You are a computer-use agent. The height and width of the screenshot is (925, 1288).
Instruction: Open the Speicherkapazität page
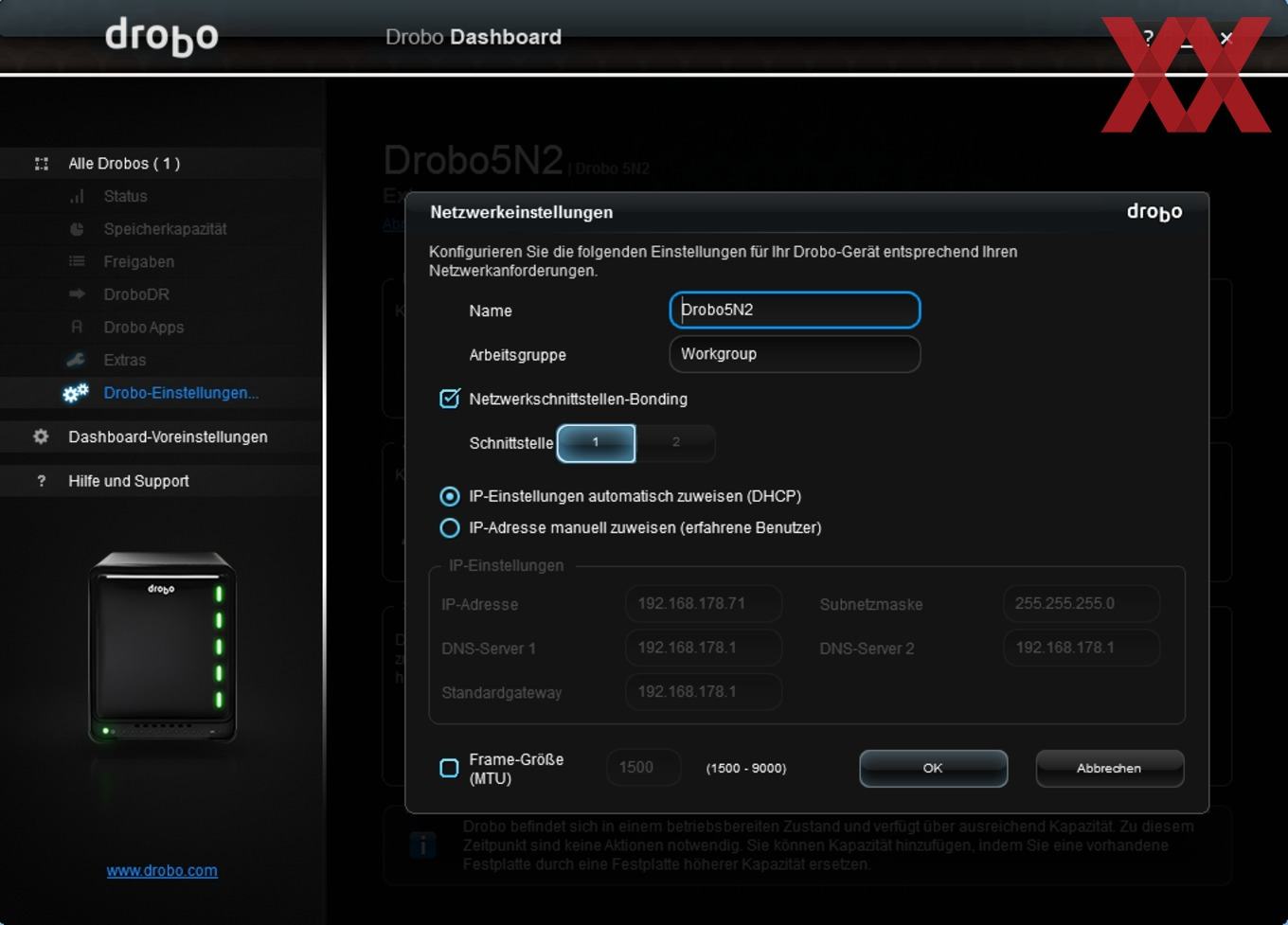click(165, 229)
